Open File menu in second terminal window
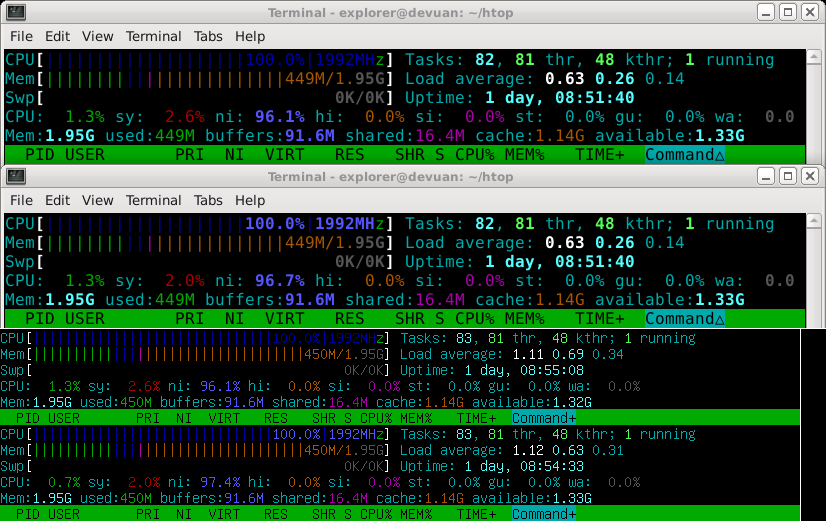Image resolution: width=826 pixels, height=521 pixels. 21,200
